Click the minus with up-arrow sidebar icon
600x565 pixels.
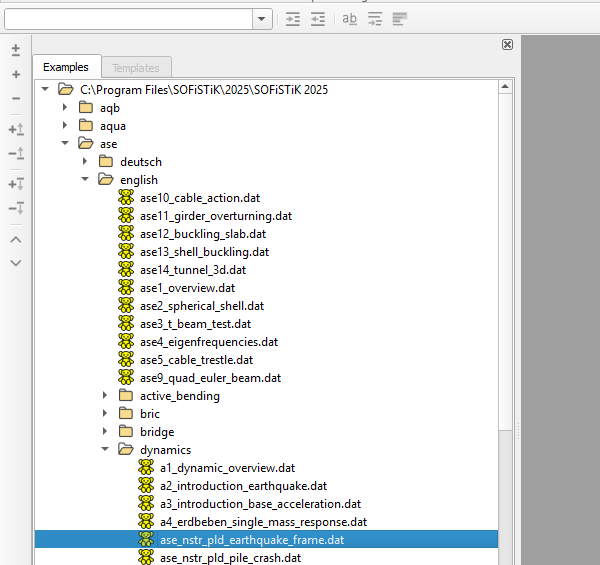(16, 153)
